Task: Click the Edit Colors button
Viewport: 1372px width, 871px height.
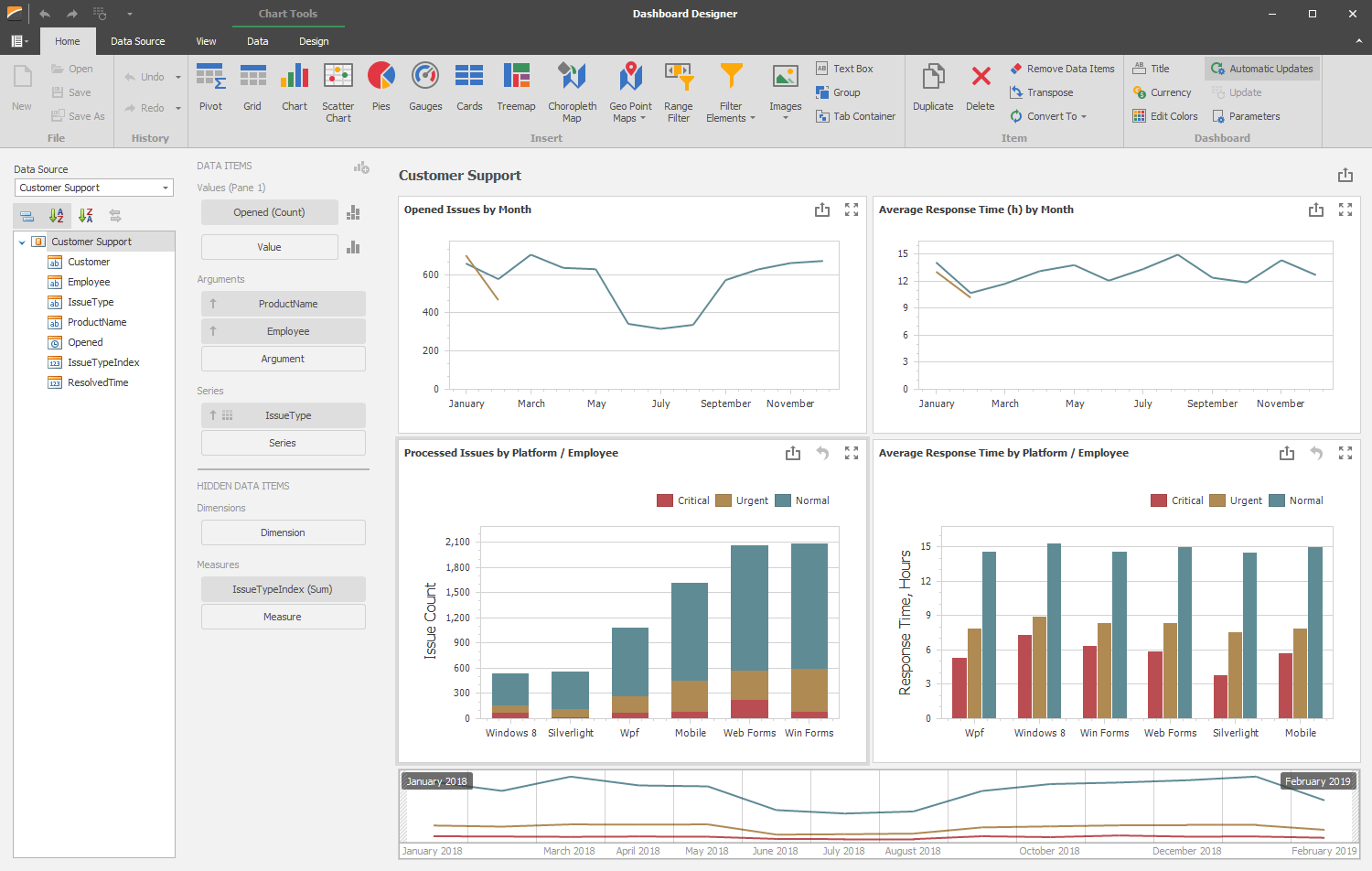Action: coord(1165,116)
